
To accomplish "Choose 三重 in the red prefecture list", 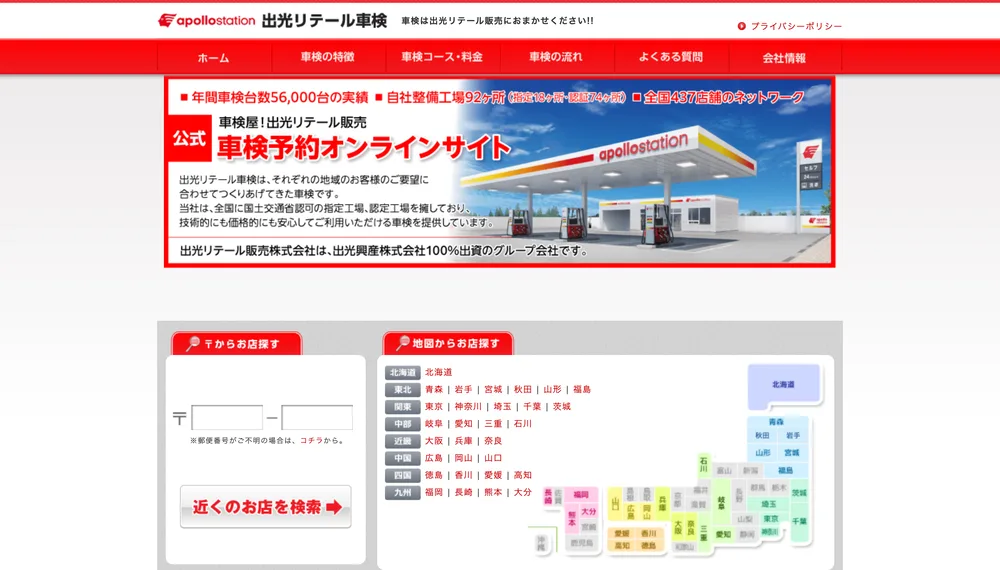I will pos(493,424).
